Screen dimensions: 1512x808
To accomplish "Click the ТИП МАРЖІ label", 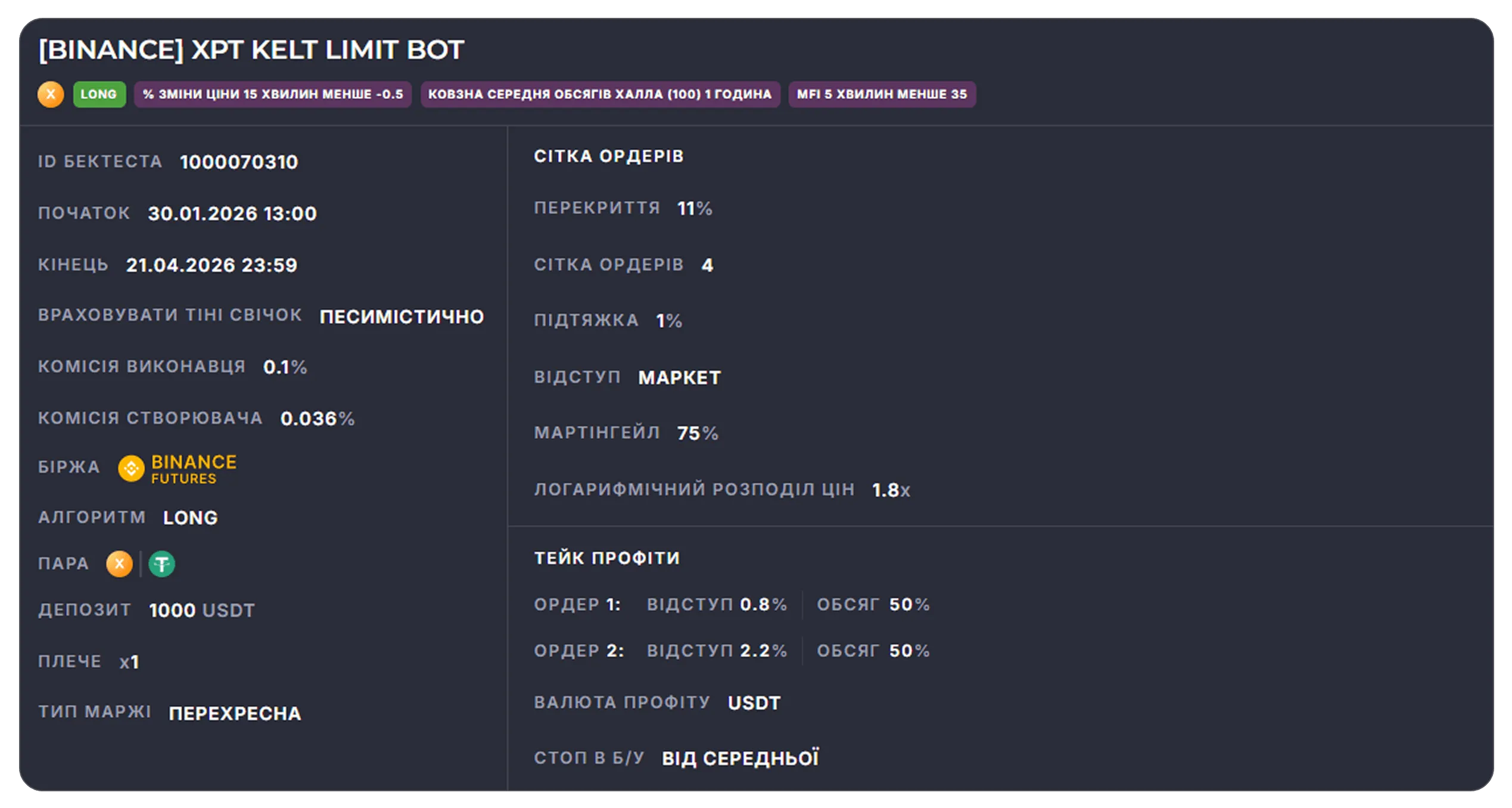I will coord(95,712).
